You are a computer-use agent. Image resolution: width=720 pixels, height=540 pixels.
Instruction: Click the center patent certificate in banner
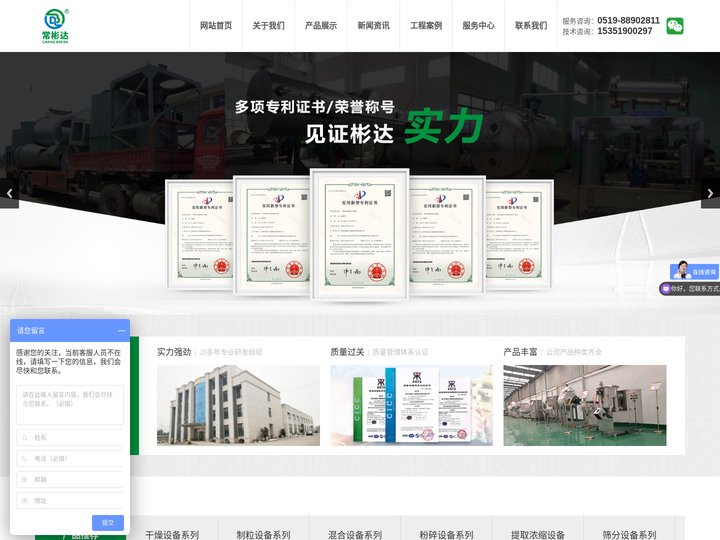360,234
